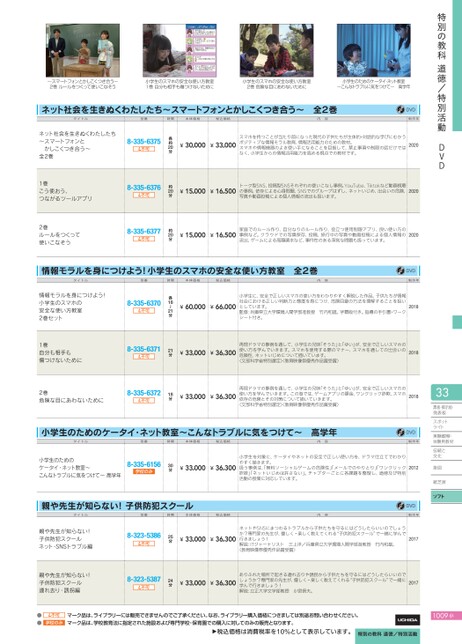This screenshot has width=462, height=644.
Task: Click the green 特別の教科 道徳/特別活動 footer label
Action: (387, 634)
